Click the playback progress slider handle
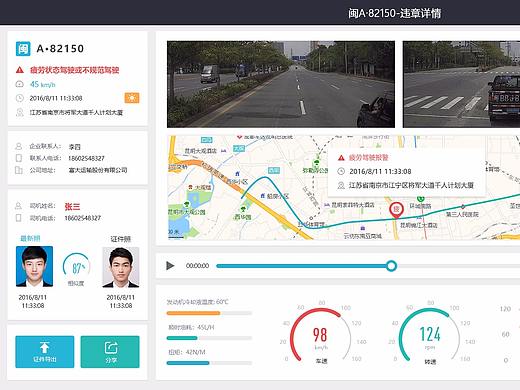Viewport: 520px width, 390px height. (x=391, y=266)
